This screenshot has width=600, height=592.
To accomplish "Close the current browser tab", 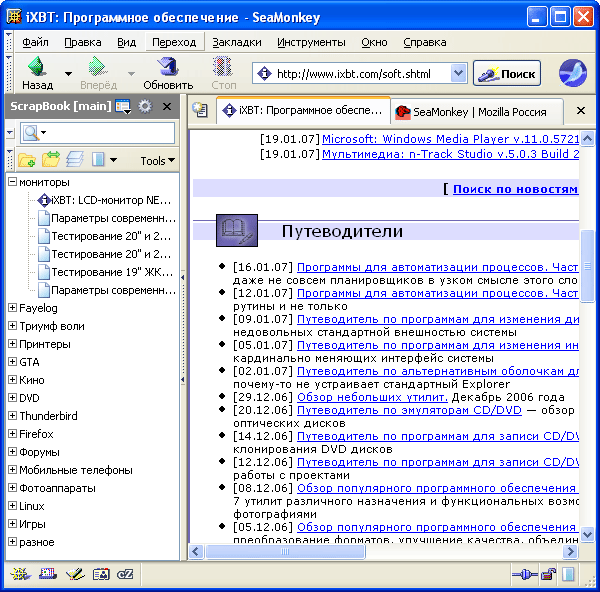I will [580, 111].
